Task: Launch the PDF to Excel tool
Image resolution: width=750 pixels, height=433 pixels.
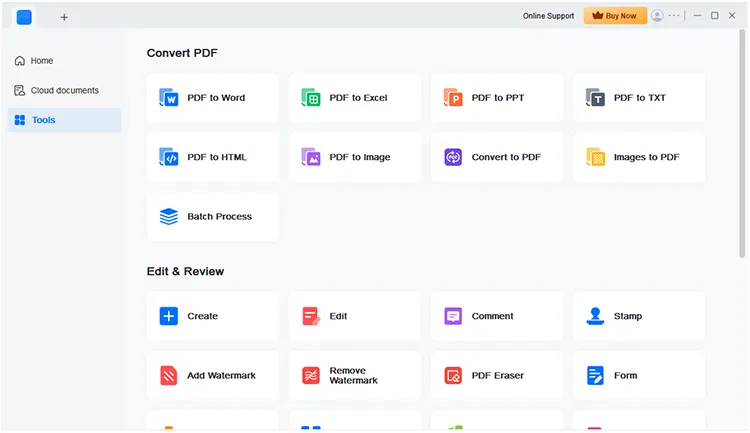Action: point(354,98)
